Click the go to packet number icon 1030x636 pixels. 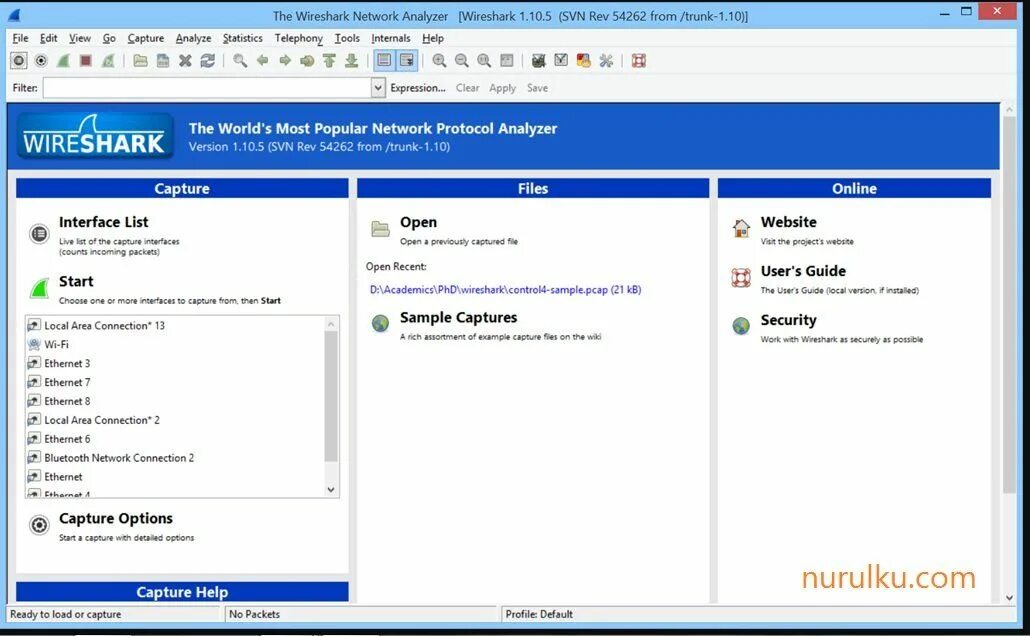click(307, 61)
